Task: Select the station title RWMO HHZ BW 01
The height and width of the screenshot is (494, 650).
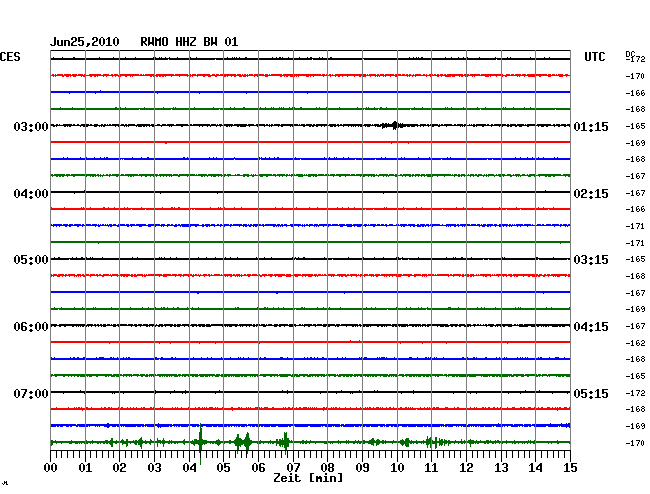Action: 189,42
